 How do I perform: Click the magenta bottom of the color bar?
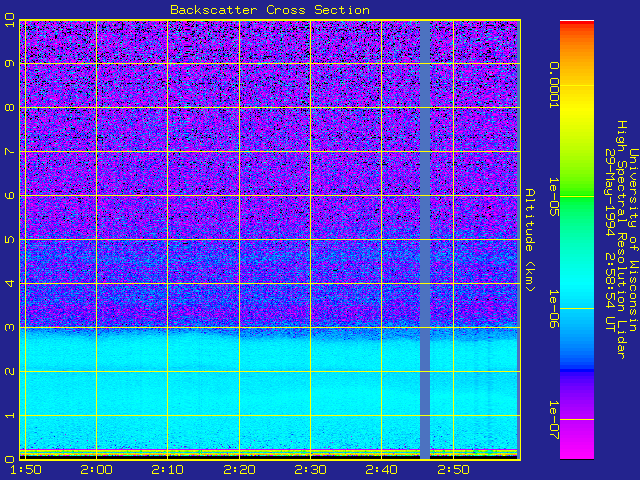pyautogui.click(x=577, y=447)
